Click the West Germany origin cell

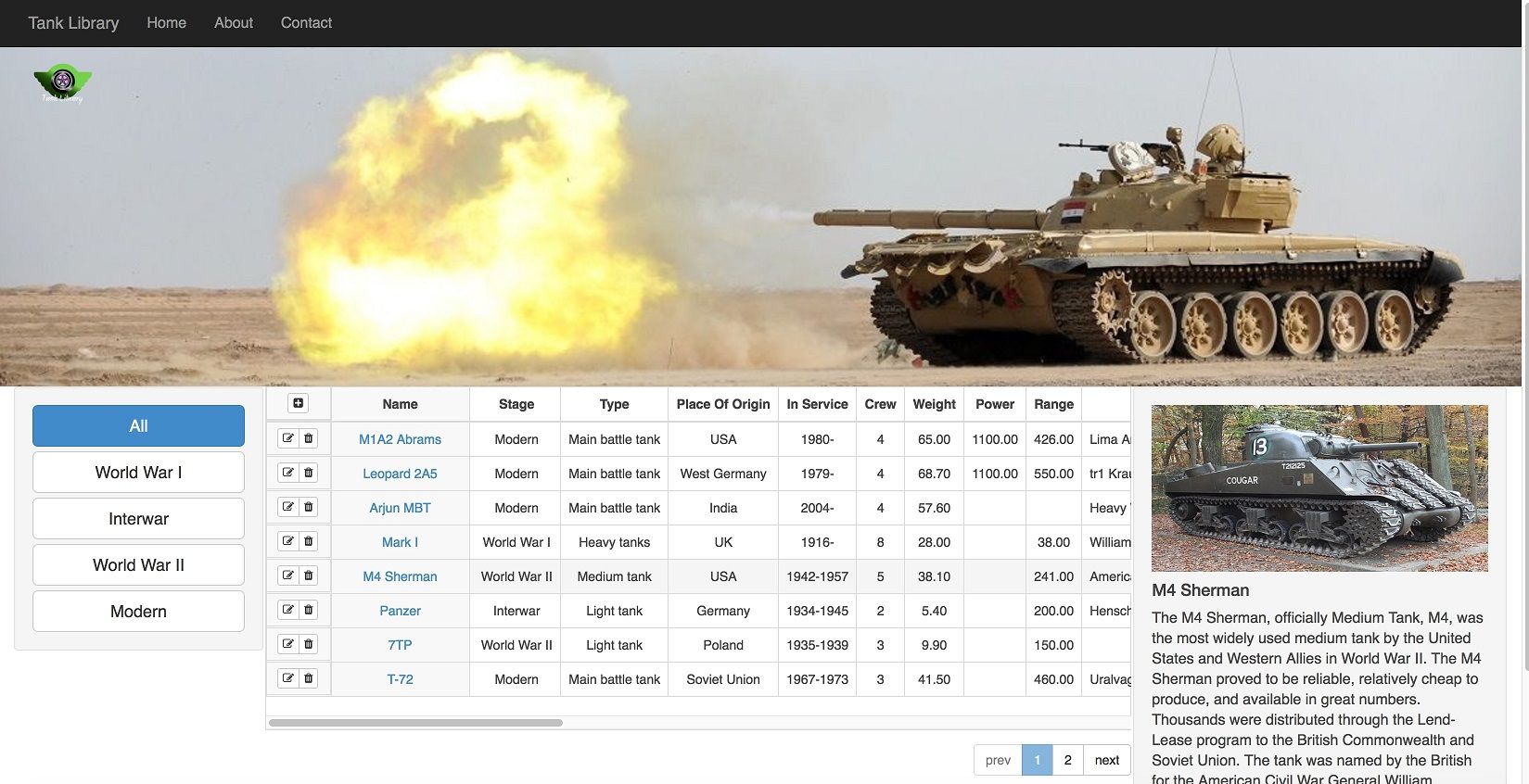(723, 474)
